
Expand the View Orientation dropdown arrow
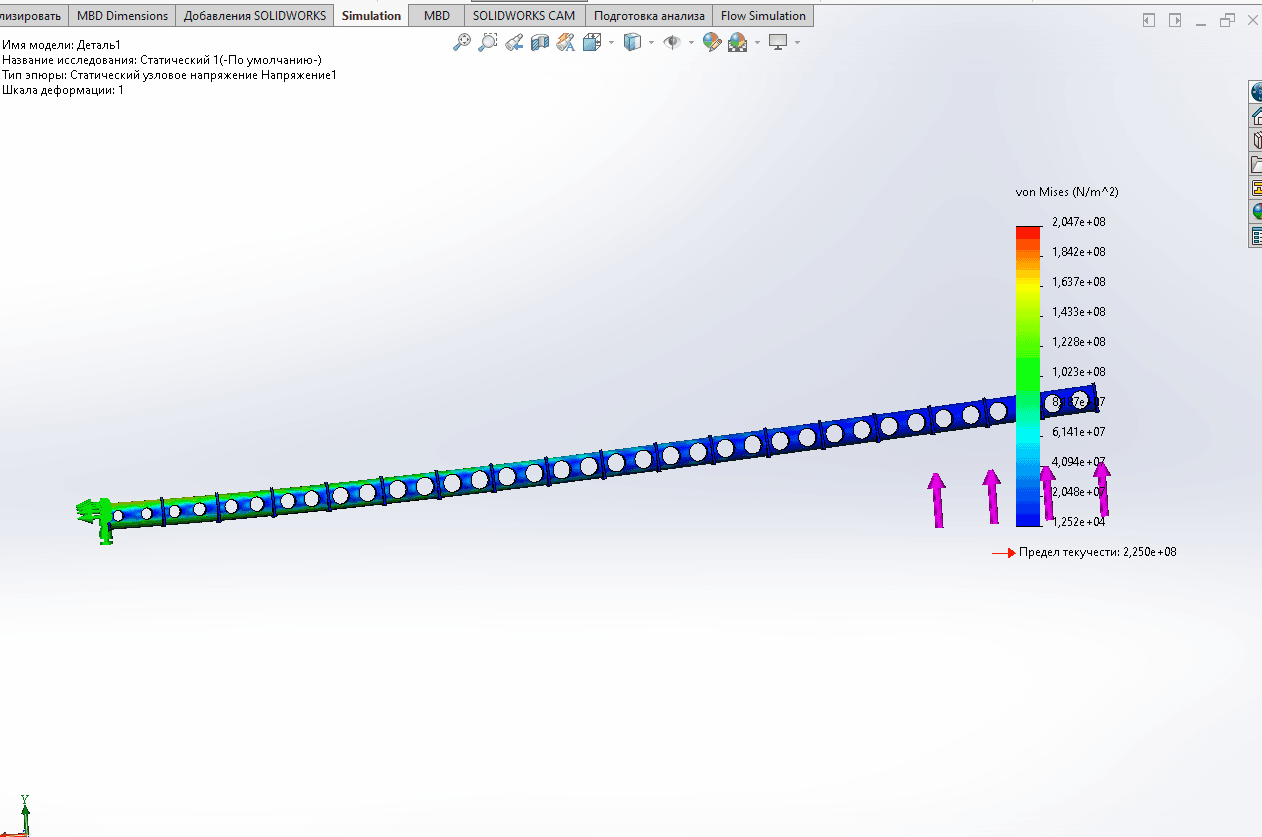(611, 42)
